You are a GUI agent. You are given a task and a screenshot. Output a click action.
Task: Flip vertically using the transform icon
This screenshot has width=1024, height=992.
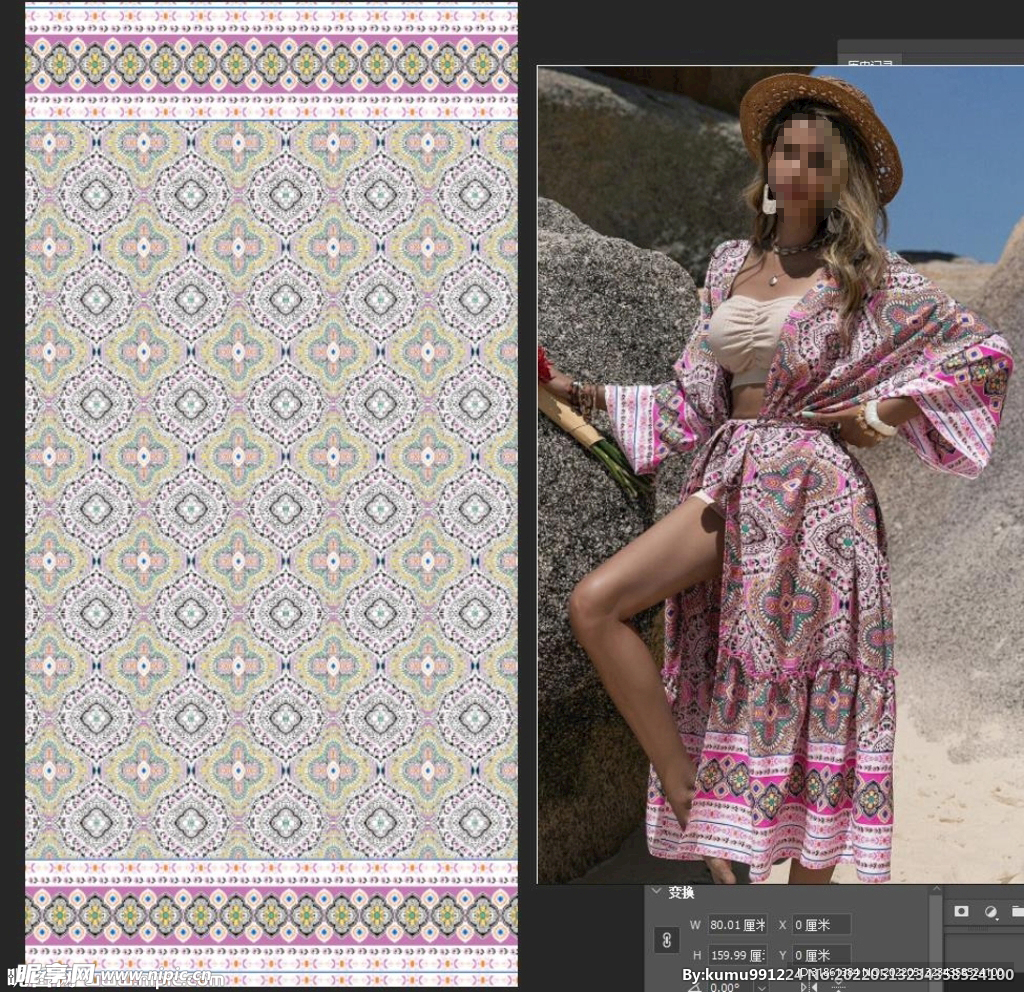(x=836, y=986)
